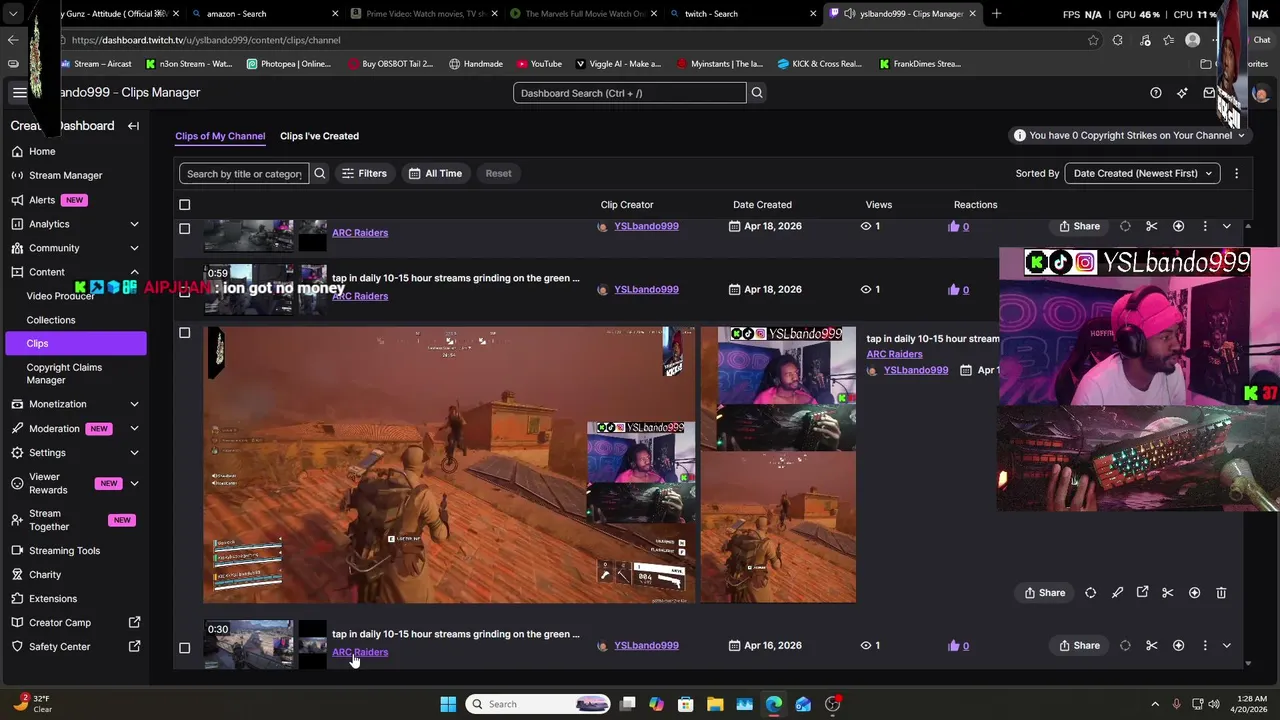Collapse the Content sidebar section
This screenshot has width=1280, height=720.
pos(134,272)
